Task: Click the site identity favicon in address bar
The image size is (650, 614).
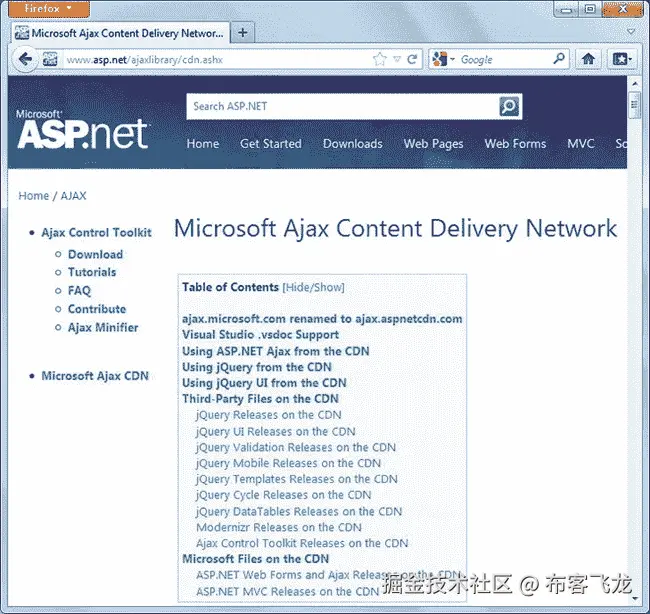Action: 50,59
